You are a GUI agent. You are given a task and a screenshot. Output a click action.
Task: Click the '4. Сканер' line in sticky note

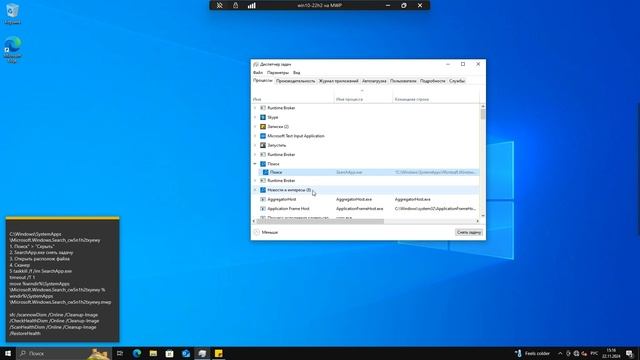pyautogui.click(x=20, y=265)
